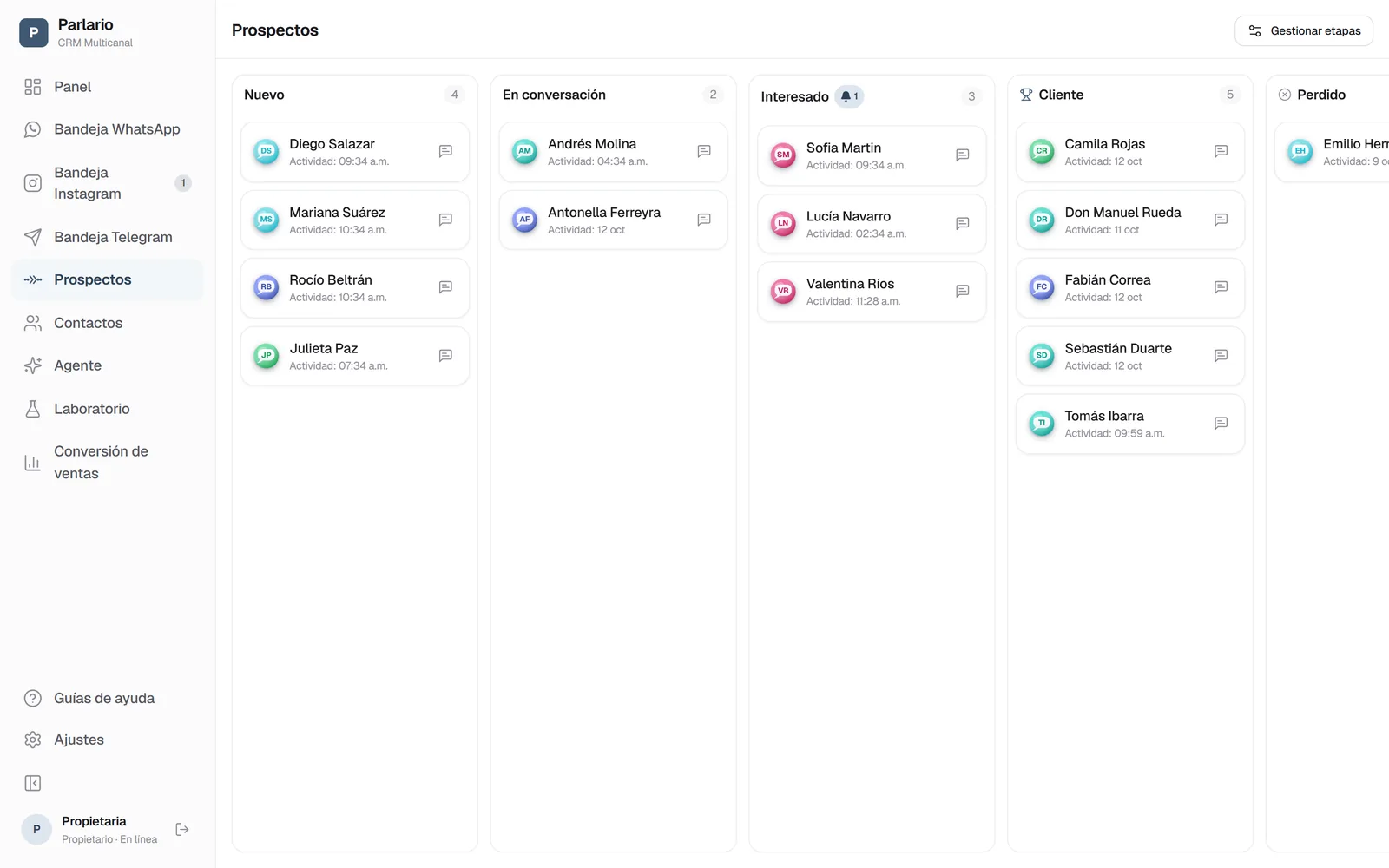Click the MS avatar of Mariana Suárez
Screen dimensions: 1389x868
coord(267,220)
